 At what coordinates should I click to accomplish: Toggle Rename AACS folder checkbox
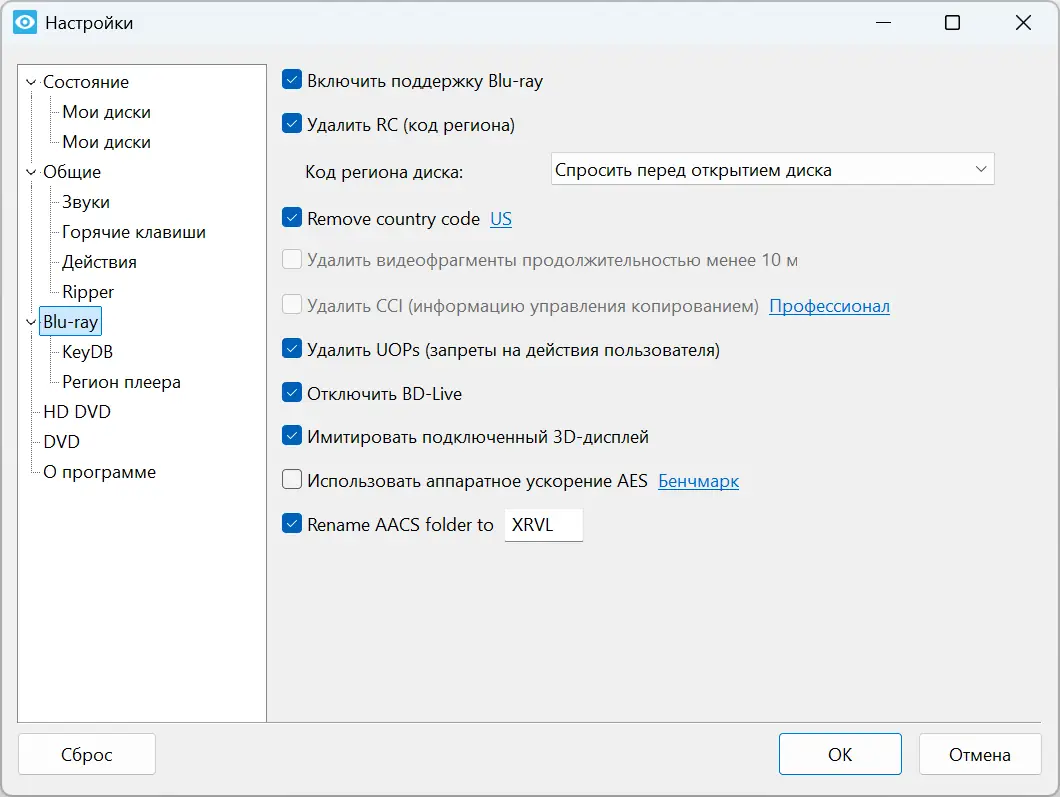tap(292, 524)
